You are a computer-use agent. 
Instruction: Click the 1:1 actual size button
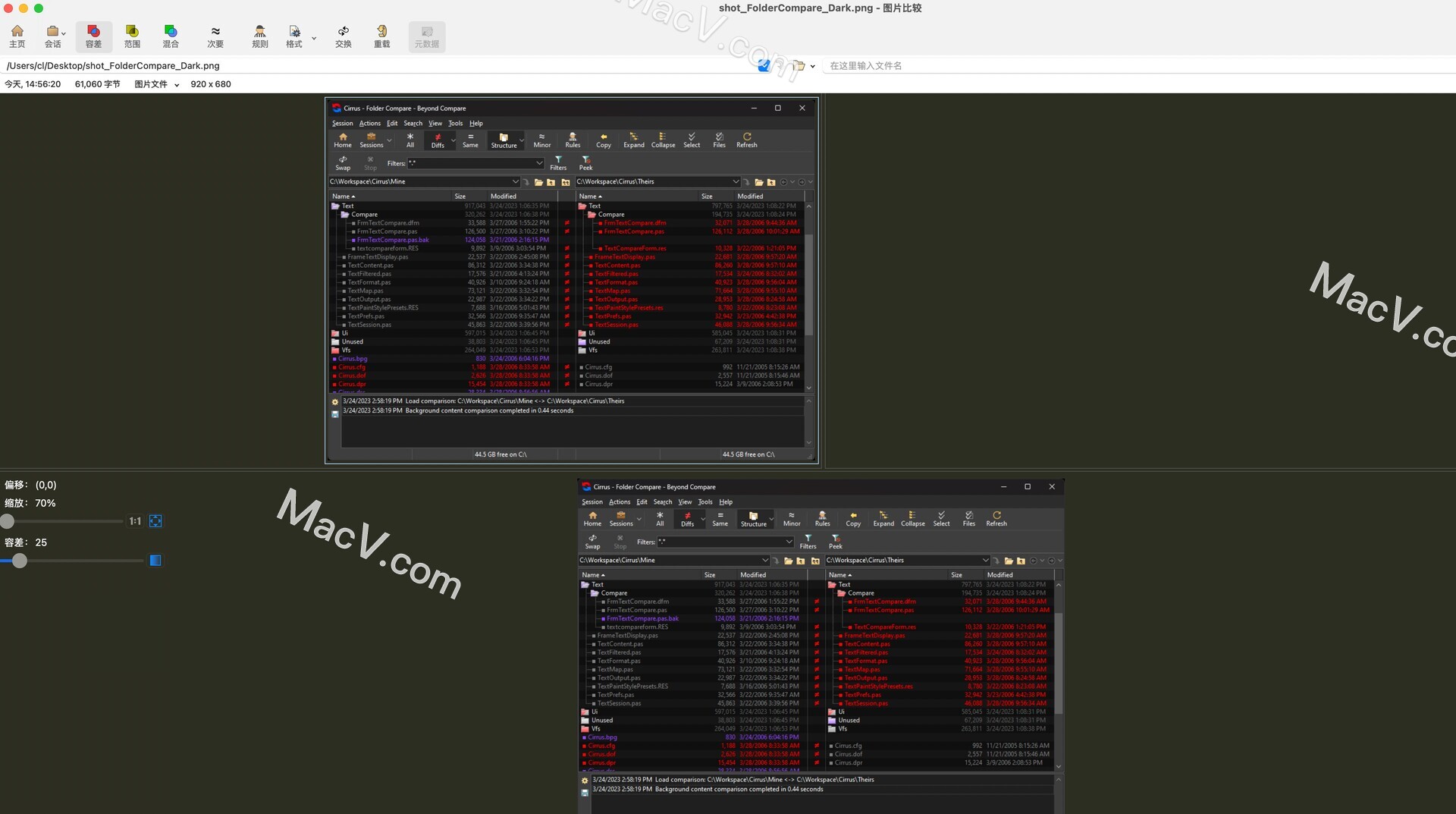[x=135, y=521]
